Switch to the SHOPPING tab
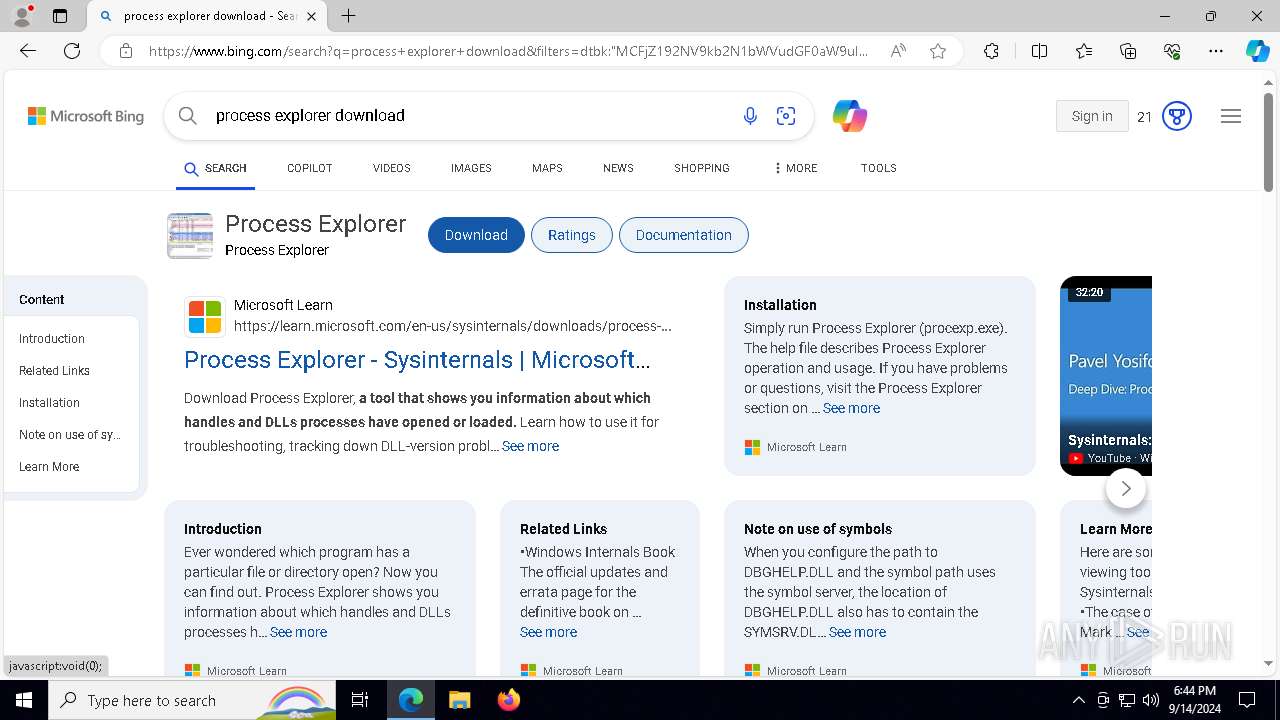Viewport: 1280px width, 720px height. [x=702, y=168]
